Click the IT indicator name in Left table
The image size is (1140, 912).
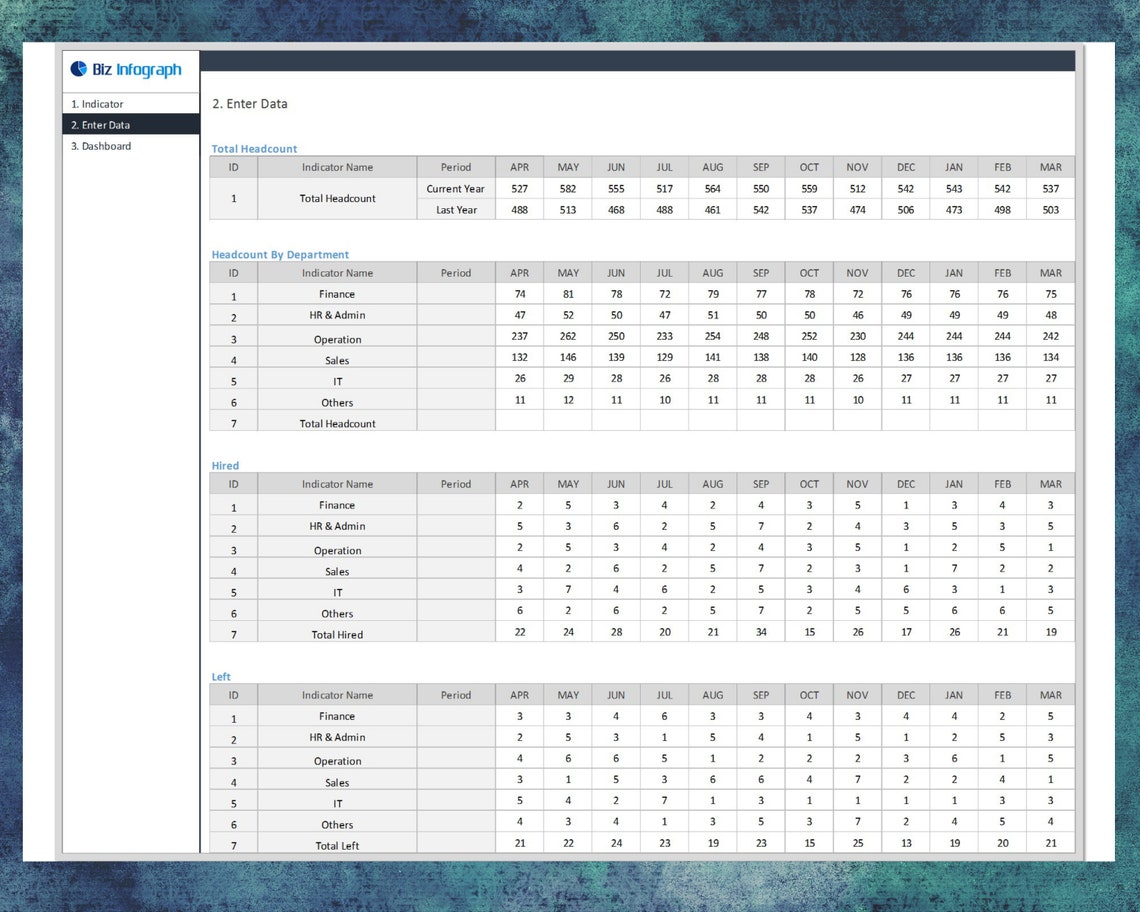[337, 802]
